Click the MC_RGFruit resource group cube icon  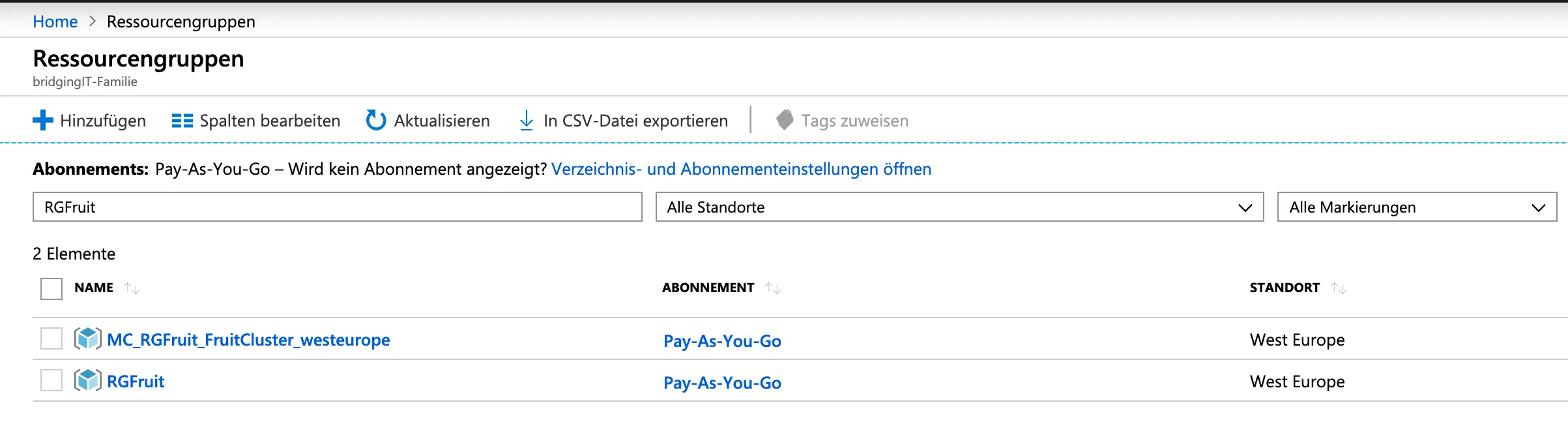87,339
